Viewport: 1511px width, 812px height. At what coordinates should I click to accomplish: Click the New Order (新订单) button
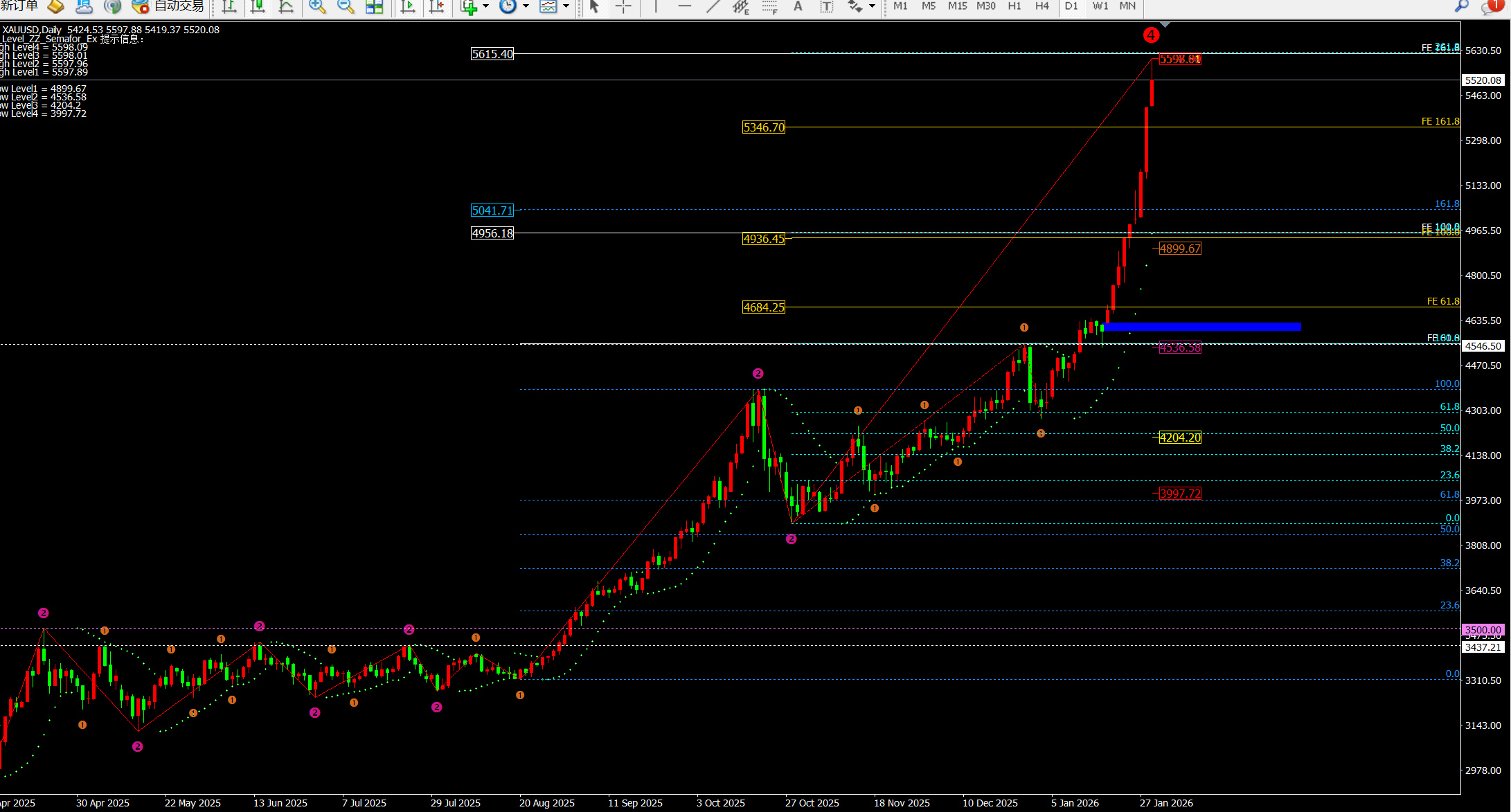tap(19, 7)
